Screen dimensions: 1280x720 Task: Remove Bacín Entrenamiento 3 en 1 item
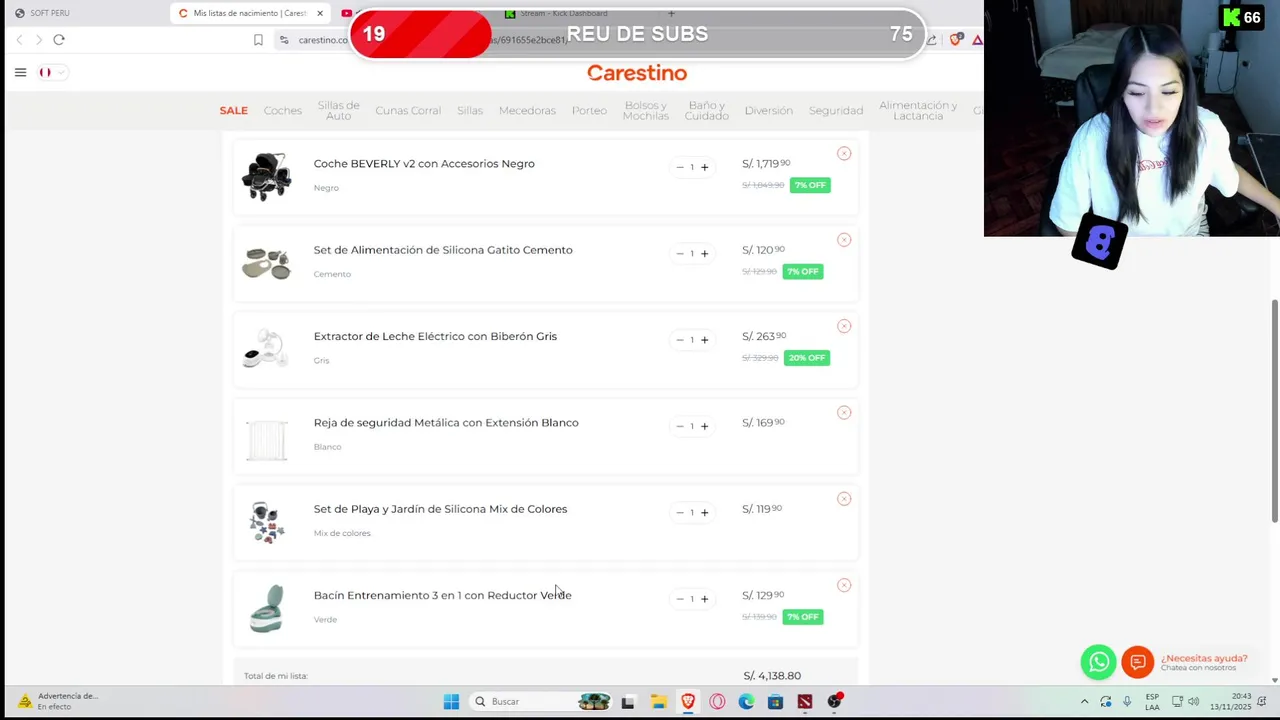(x=844, y=585)
